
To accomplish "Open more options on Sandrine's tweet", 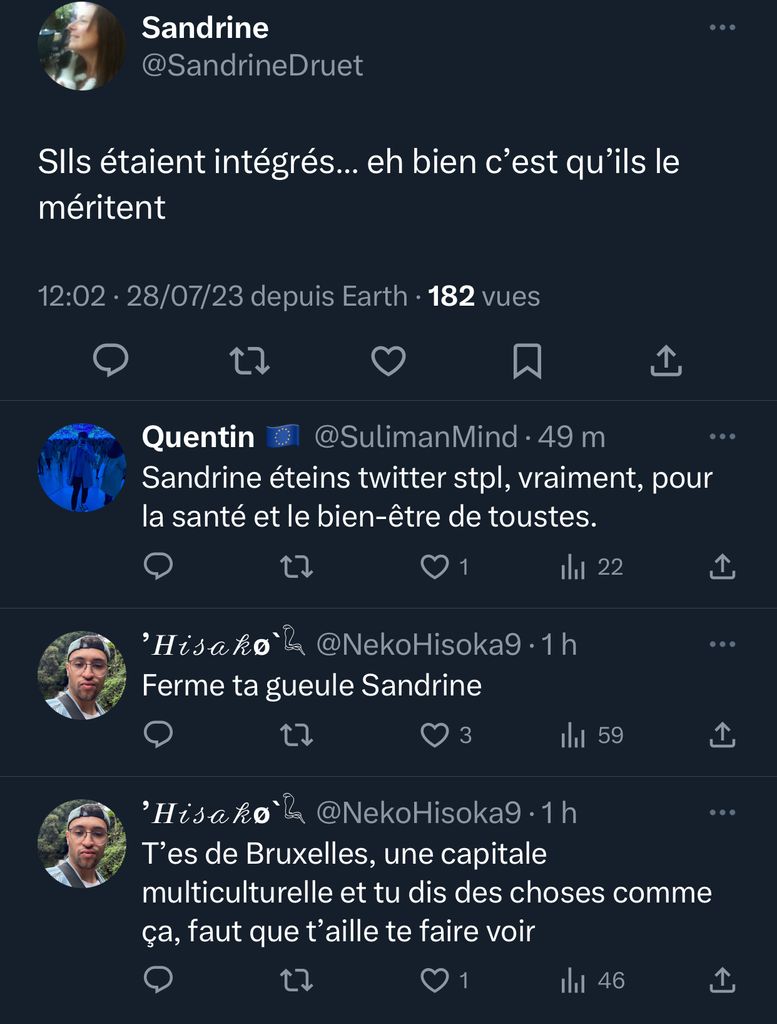I will point(722,28).
